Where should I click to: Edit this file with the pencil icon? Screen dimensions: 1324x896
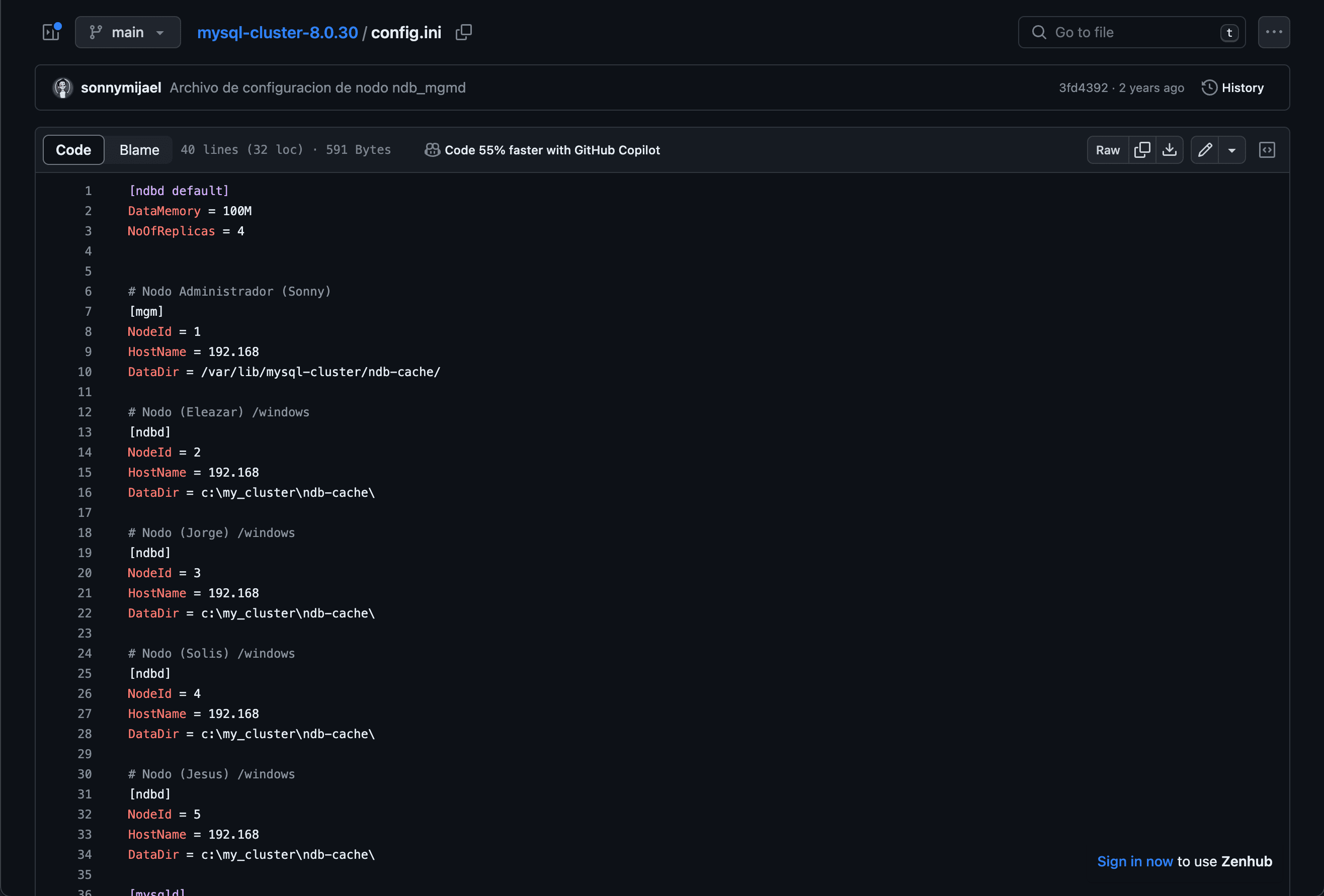point(1204,150)
